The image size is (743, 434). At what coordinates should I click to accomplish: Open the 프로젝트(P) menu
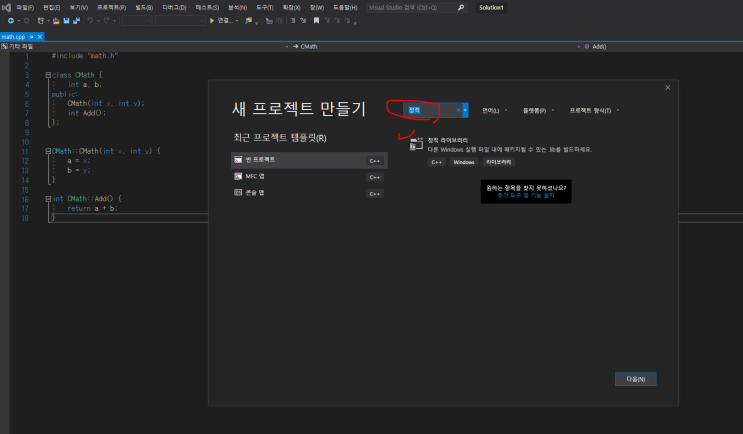point(111,8)
